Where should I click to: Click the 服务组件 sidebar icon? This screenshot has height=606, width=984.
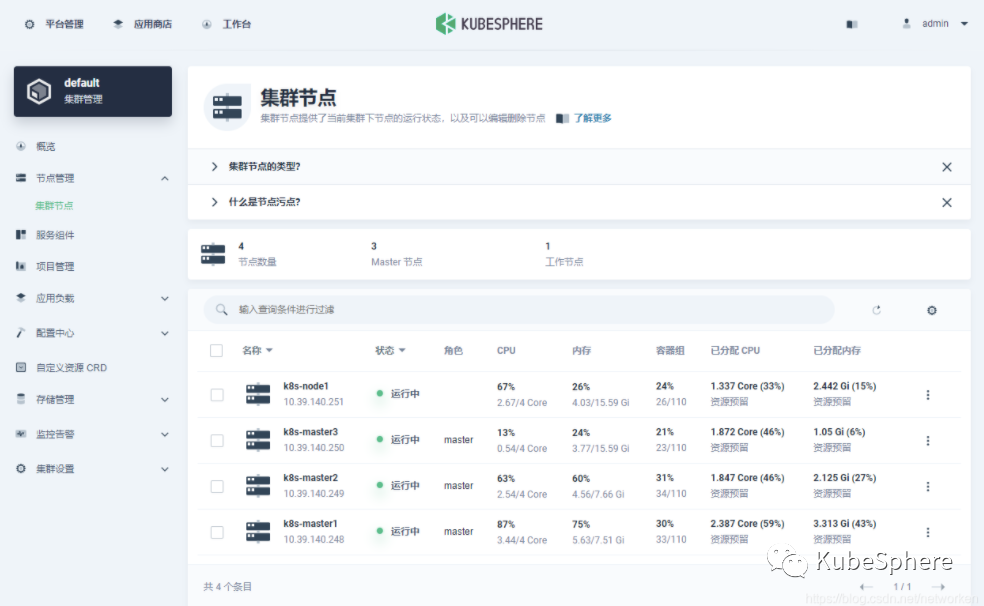(x=21, y=235)
